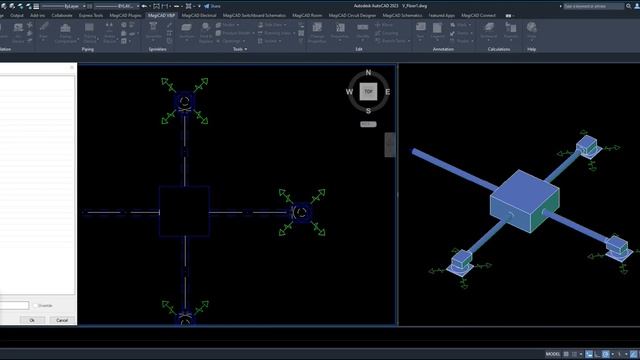Viewport: 640px width, 360px height.
Task: Open the MagiCAD Circuit Designer tab
Action: pyautogui.click(x=352, y=16)
